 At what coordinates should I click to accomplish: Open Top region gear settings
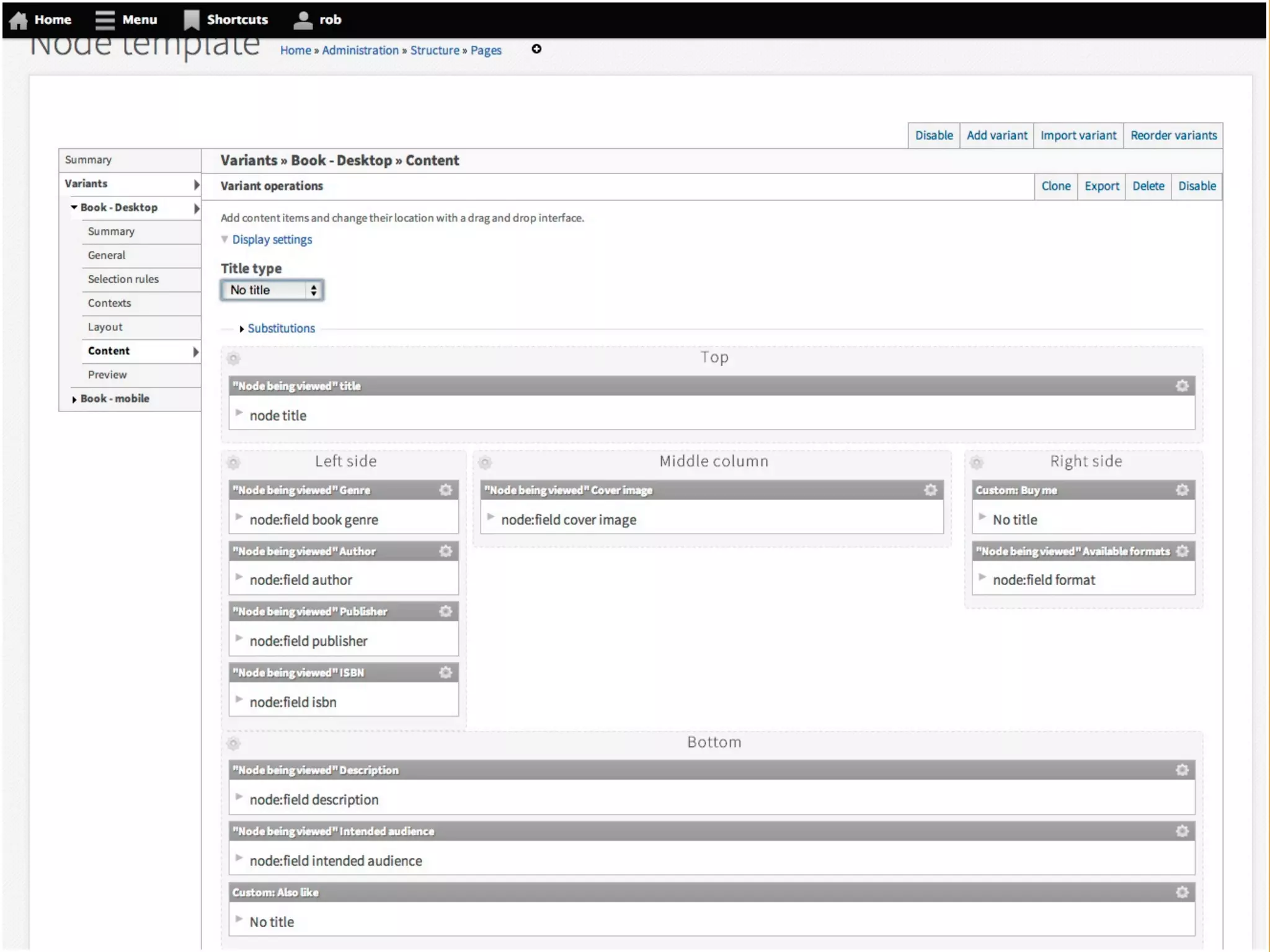(233, 358)
